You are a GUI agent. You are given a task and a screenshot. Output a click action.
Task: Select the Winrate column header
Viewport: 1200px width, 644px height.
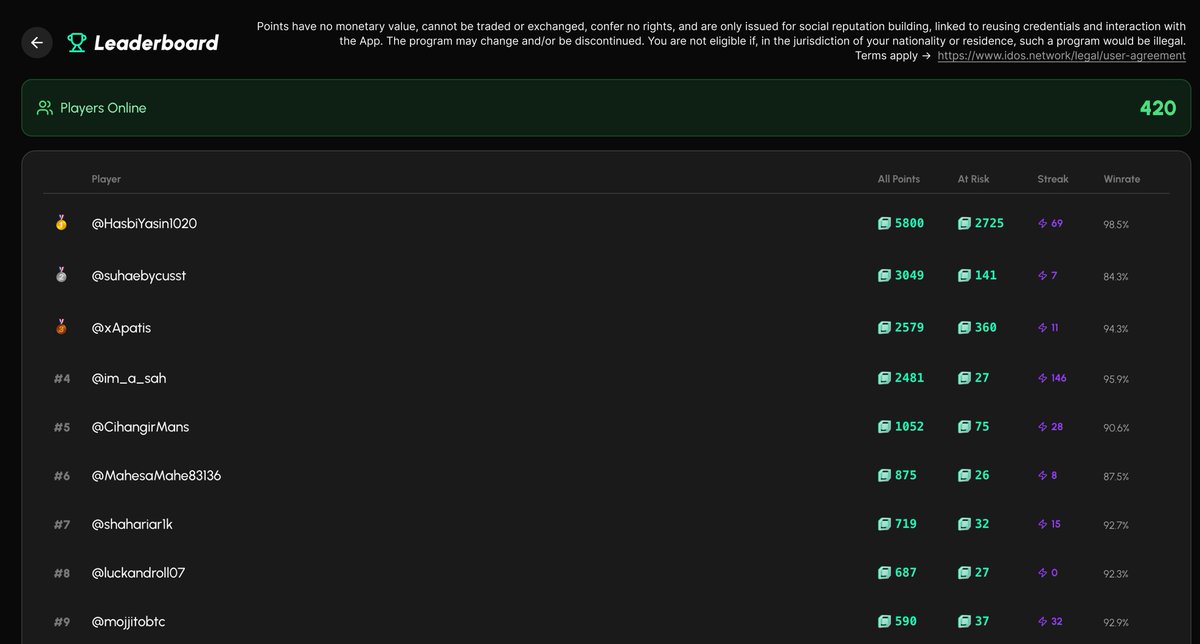(x=1121, y=179)
